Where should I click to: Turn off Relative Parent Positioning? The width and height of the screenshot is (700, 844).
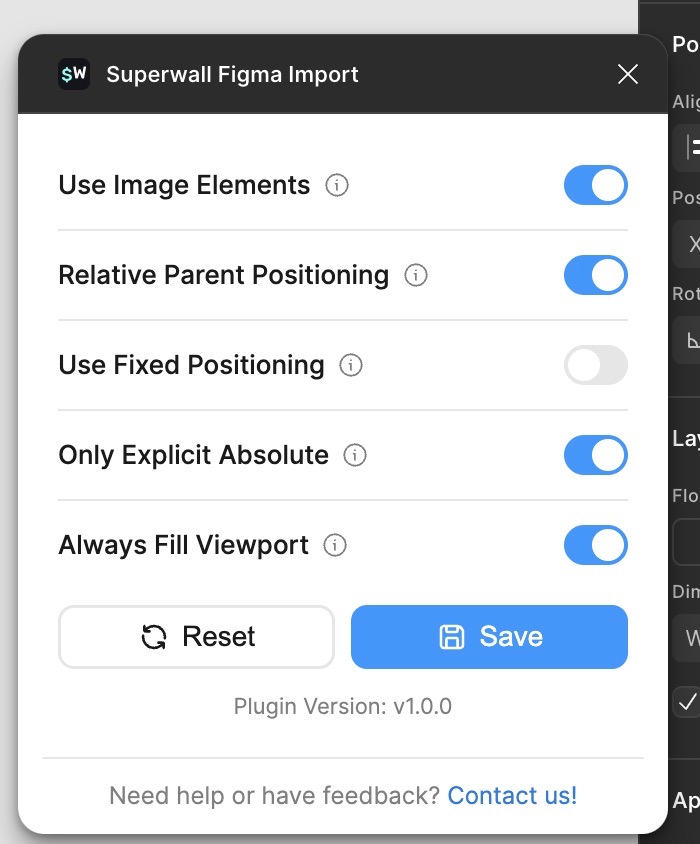[595, 275]
